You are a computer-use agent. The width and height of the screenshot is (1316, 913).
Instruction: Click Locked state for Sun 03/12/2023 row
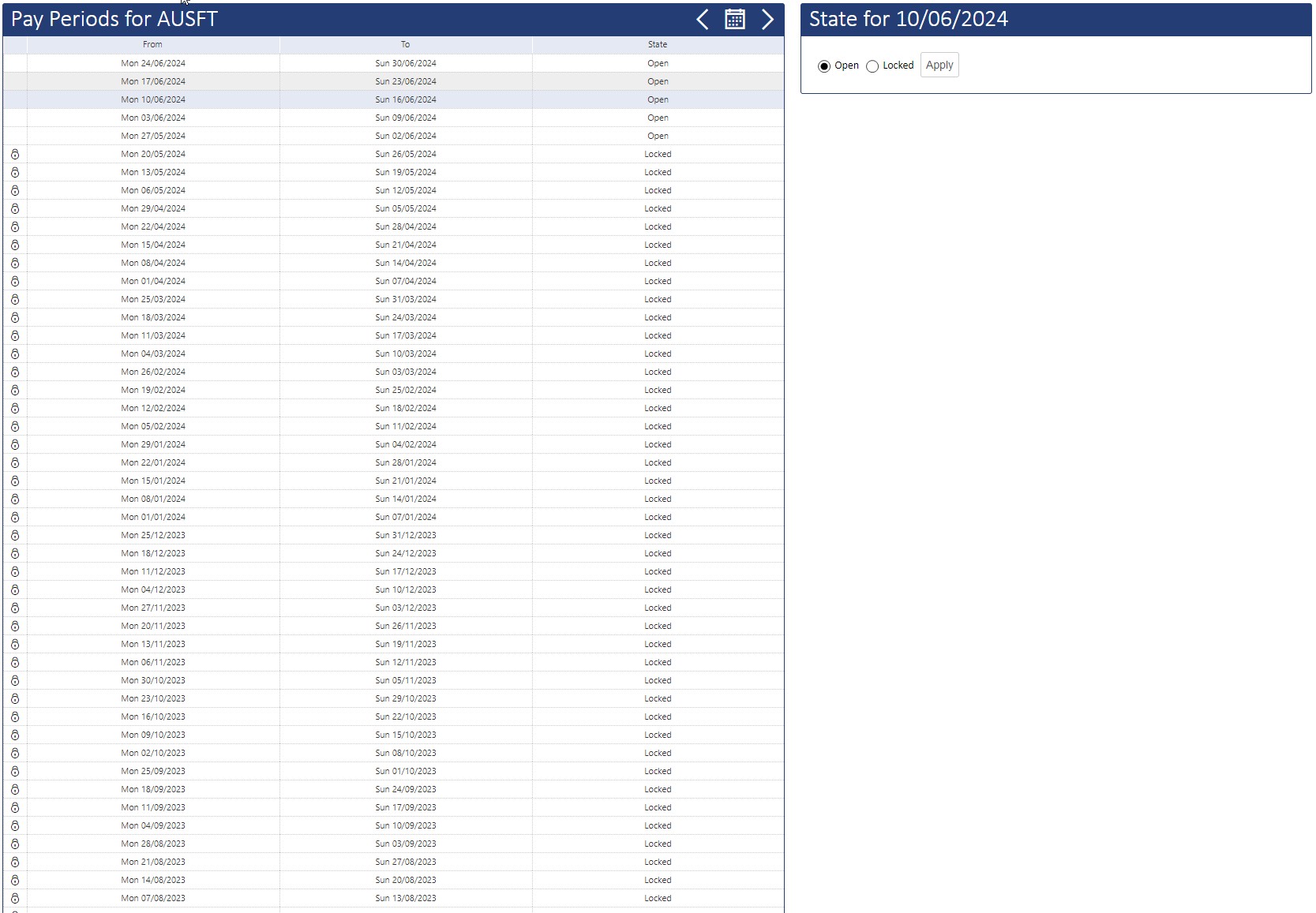(658, 608)
